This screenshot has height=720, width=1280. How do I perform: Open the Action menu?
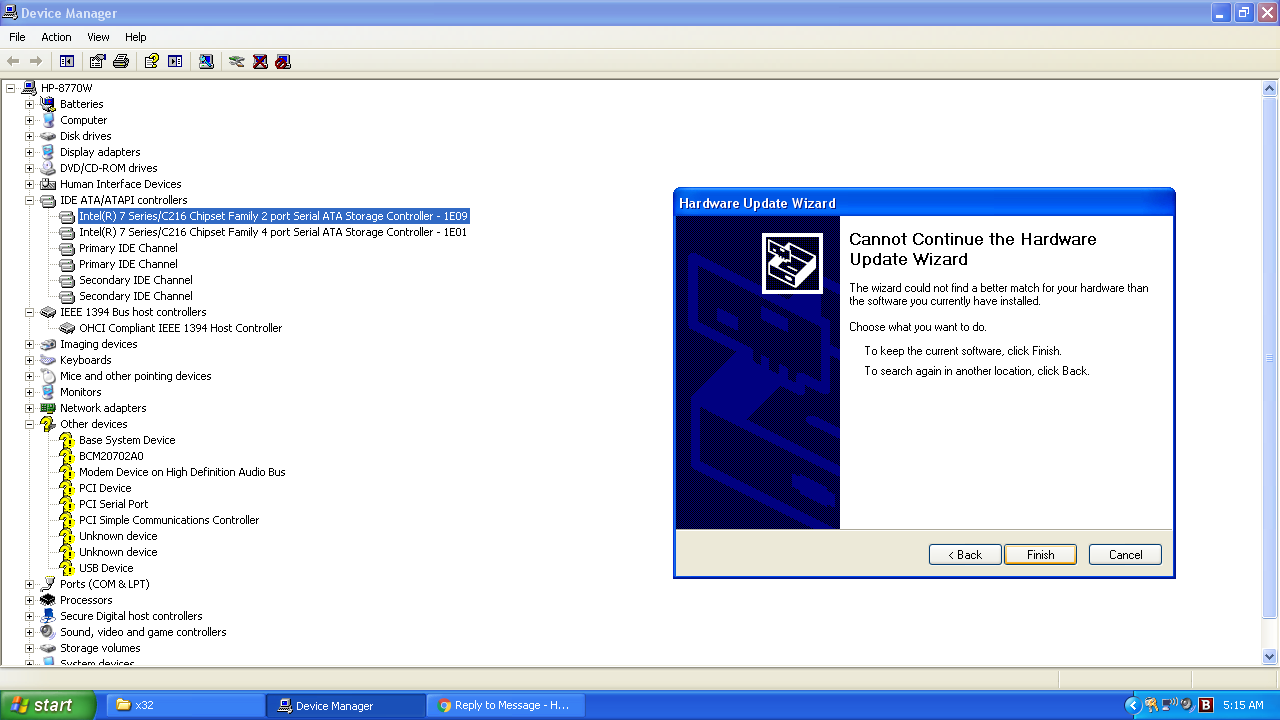[x=56, y=37]
